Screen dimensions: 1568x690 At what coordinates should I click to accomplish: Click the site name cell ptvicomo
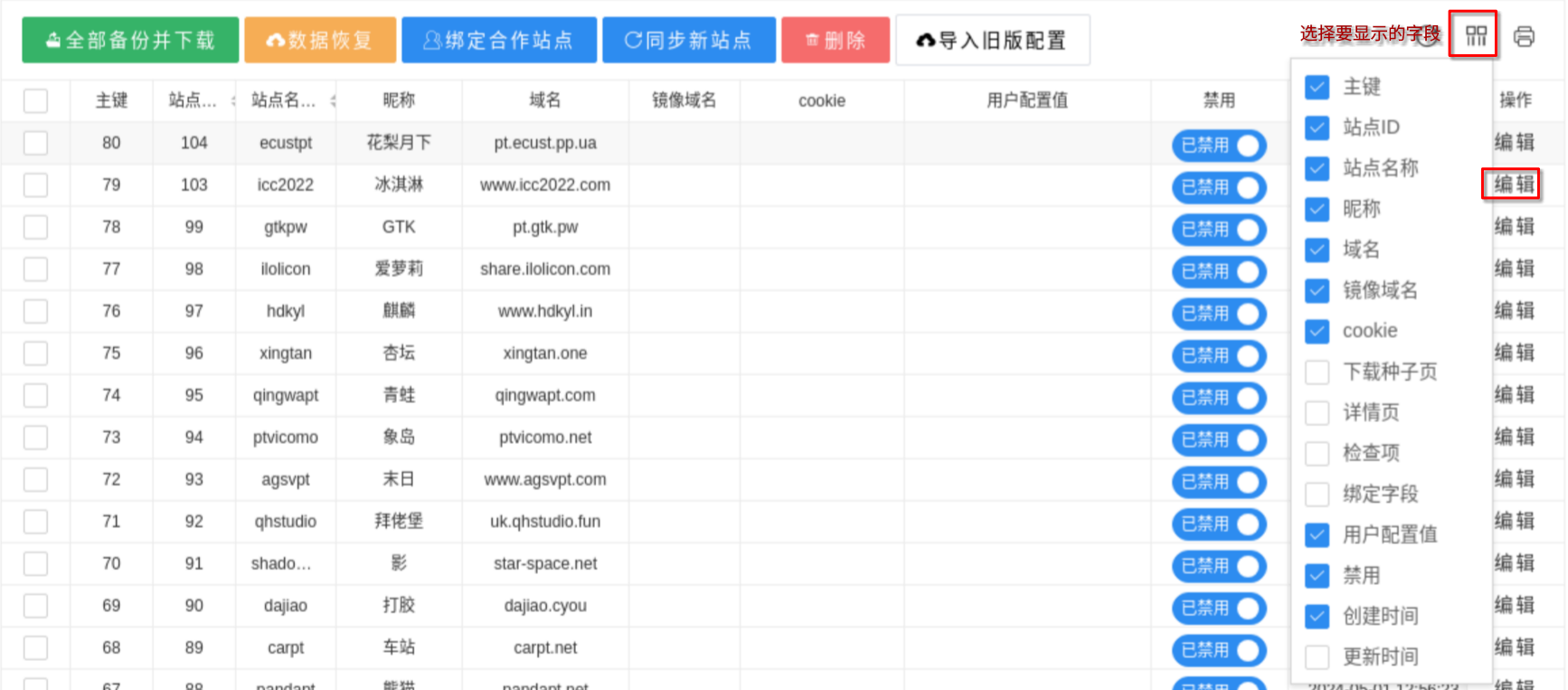pos(286,438)
